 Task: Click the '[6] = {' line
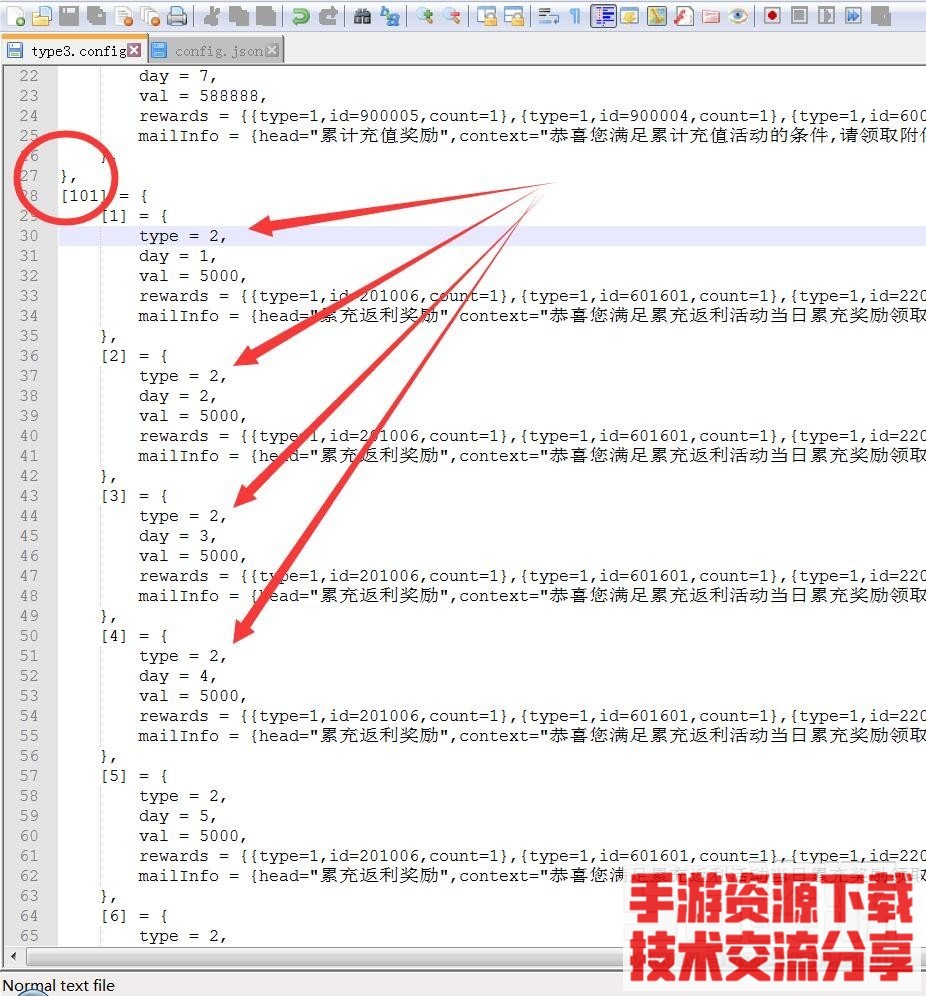click(135, 916)
